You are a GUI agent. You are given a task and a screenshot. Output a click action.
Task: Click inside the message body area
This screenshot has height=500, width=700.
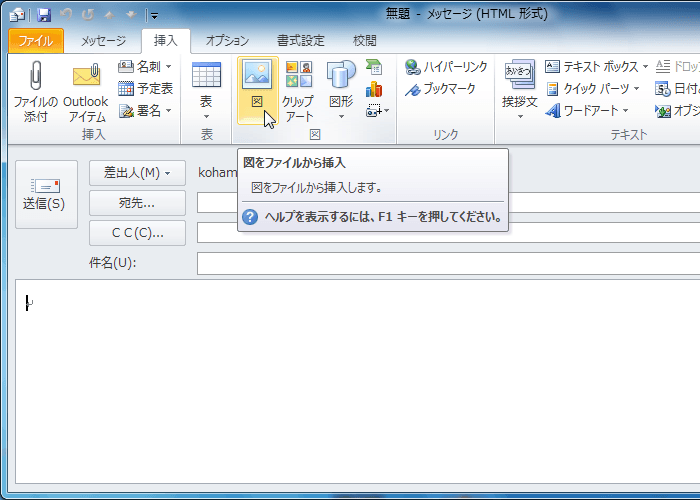[357, 382]
